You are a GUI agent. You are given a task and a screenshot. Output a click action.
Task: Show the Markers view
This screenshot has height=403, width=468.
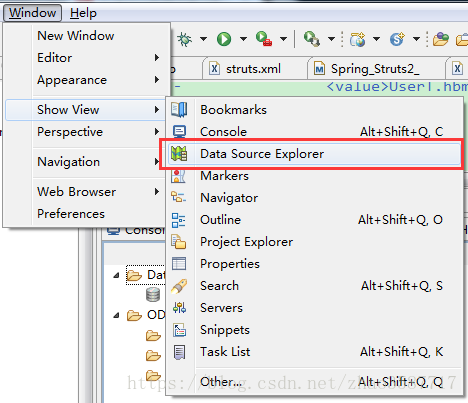pyautogui.click(x=314, y=176)
